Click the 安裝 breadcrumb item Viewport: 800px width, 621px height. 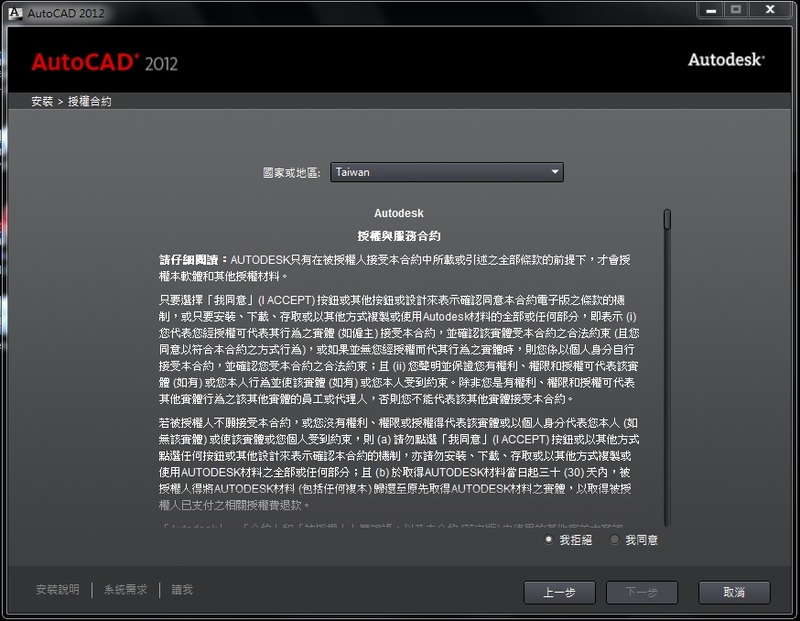[x=42, y=102]
